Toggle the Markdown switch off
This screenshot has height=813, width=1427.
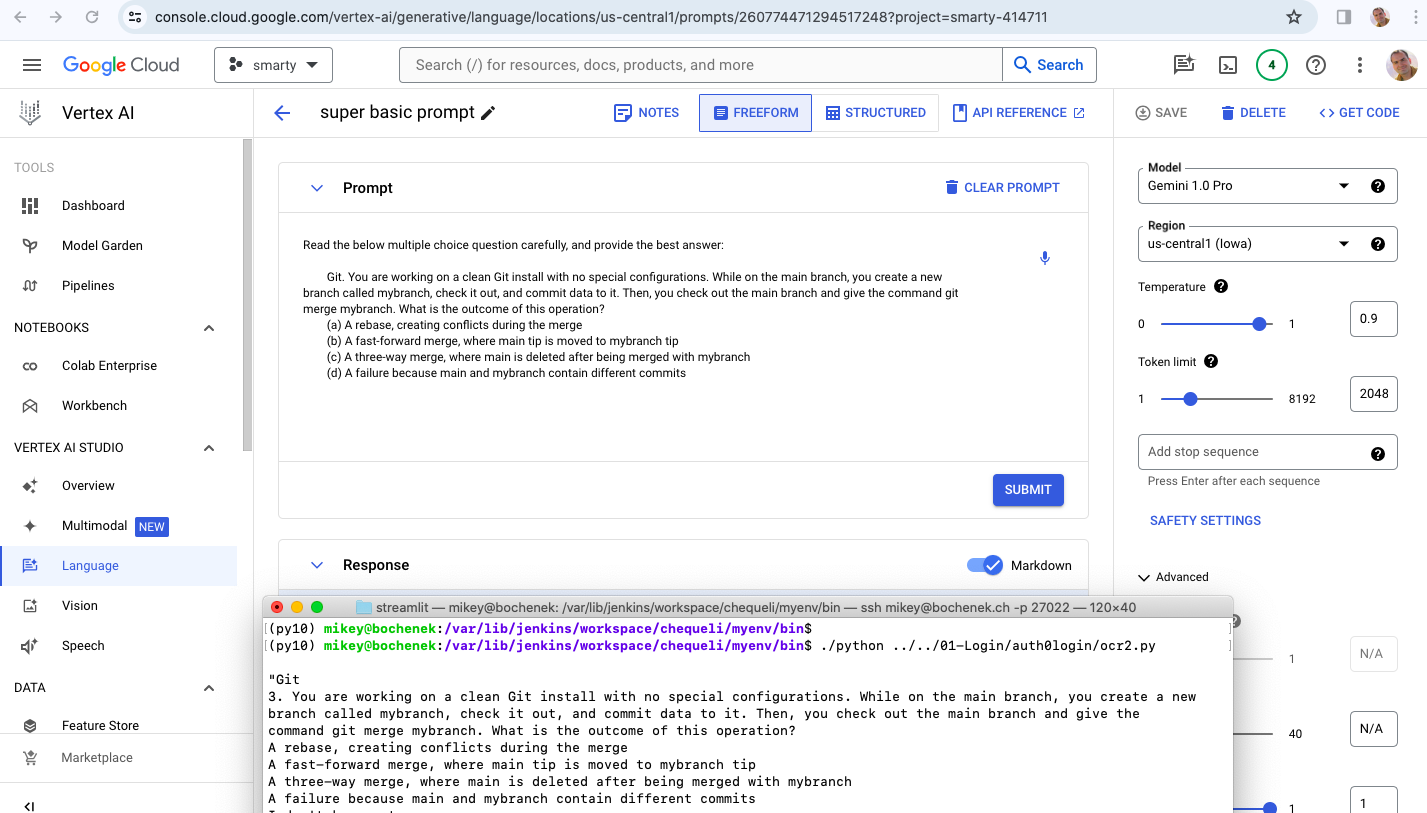(984, 565)
